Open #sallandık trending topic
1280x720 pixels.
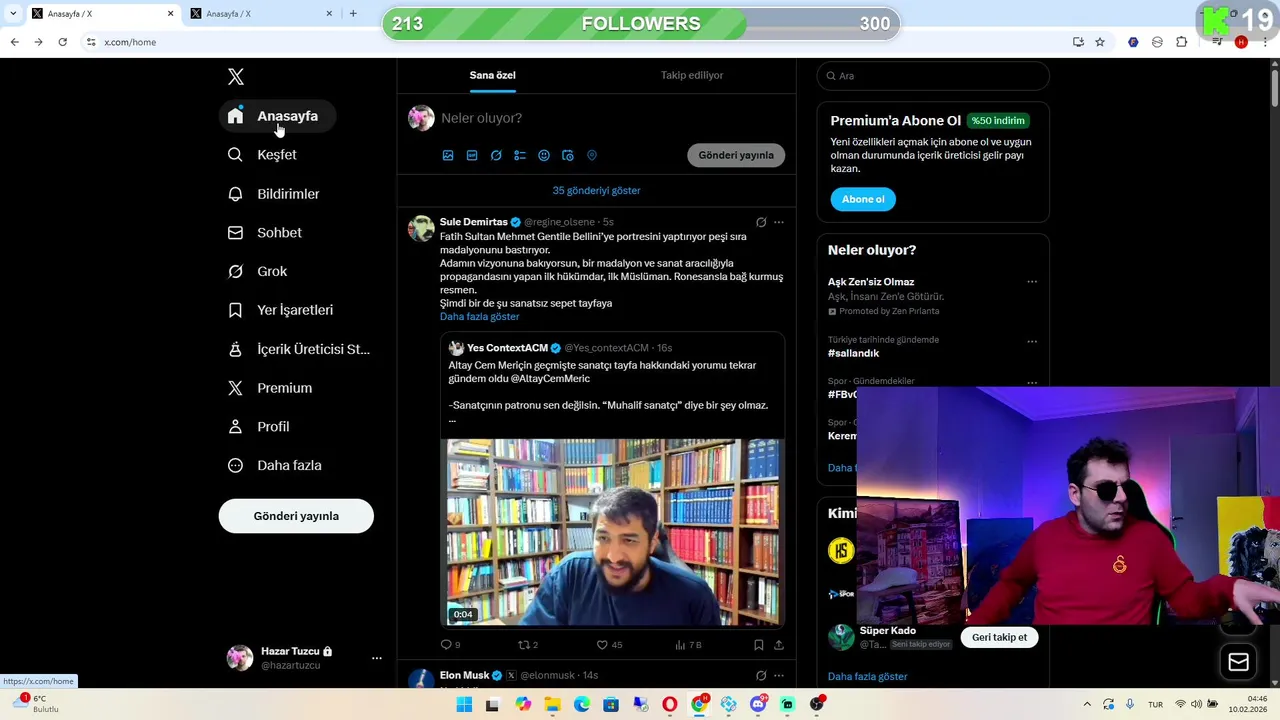[853, 353]
